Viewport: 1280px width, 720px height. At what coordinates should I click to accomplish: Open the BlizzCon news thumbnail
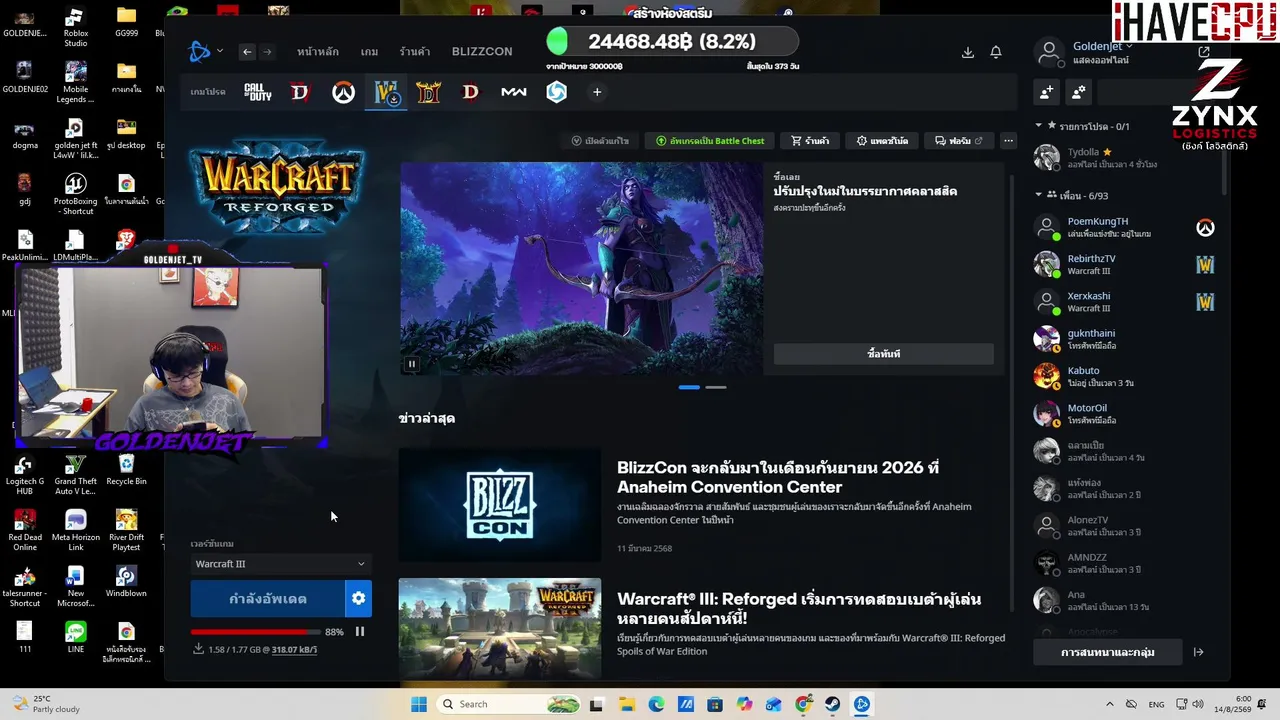point(500,504)
